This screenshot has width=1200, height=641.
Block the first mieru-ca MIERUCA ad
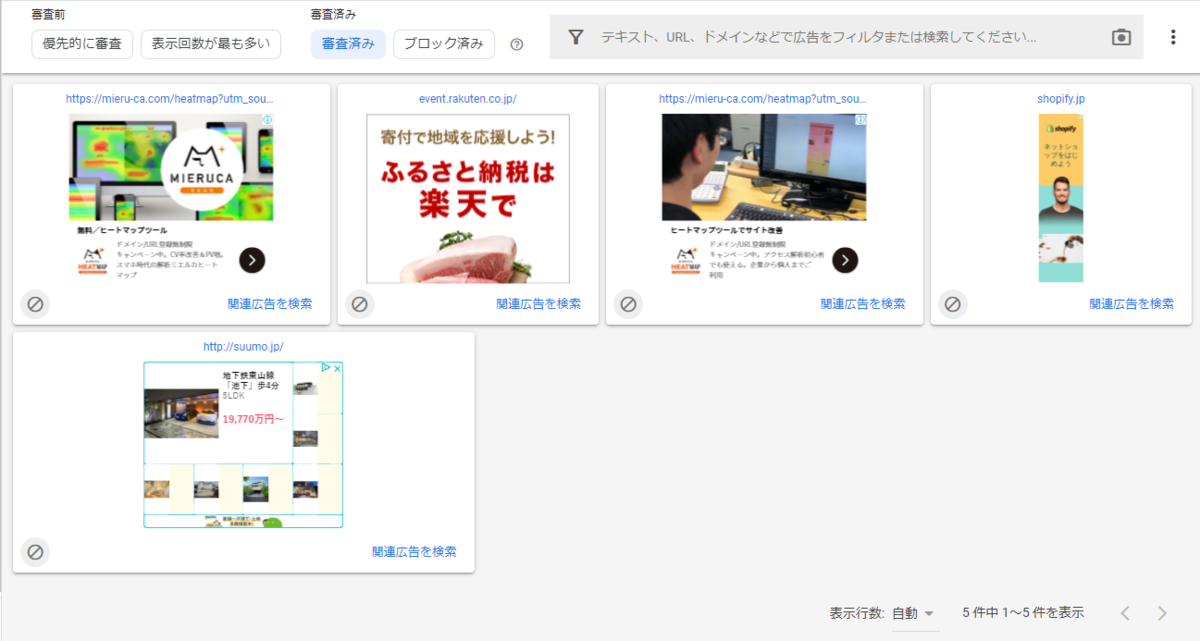point(35,304)
